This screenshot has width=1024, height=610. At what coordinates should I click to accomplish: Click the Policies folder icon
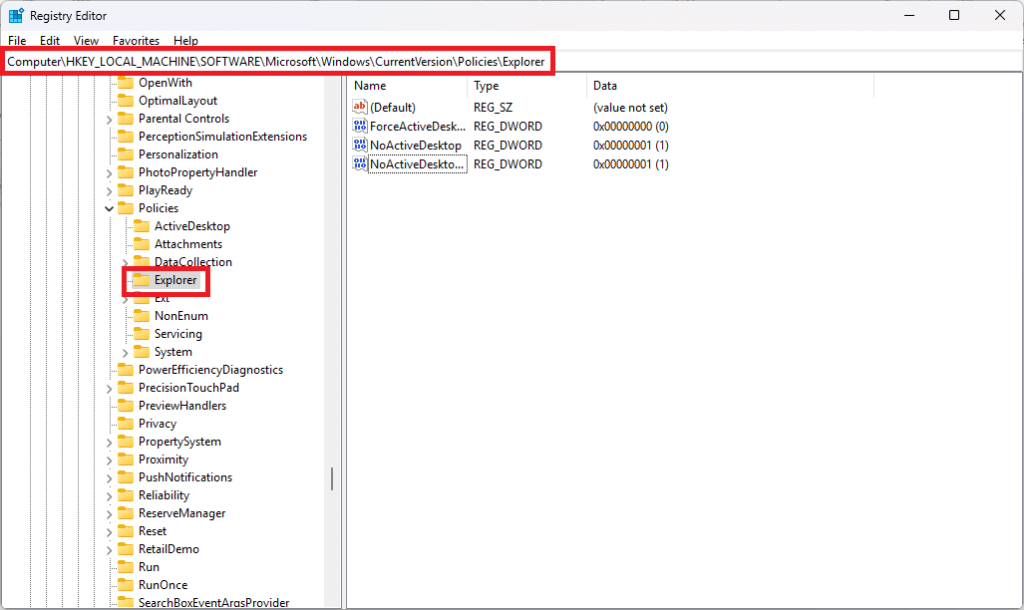(125, 208)
